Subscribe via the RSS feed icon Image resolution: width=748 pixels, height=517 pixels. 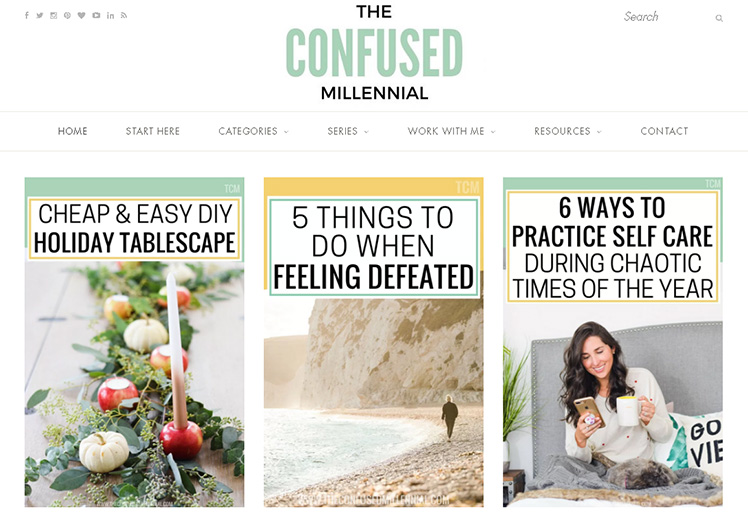pyautogui.click(x=124, y=15)
